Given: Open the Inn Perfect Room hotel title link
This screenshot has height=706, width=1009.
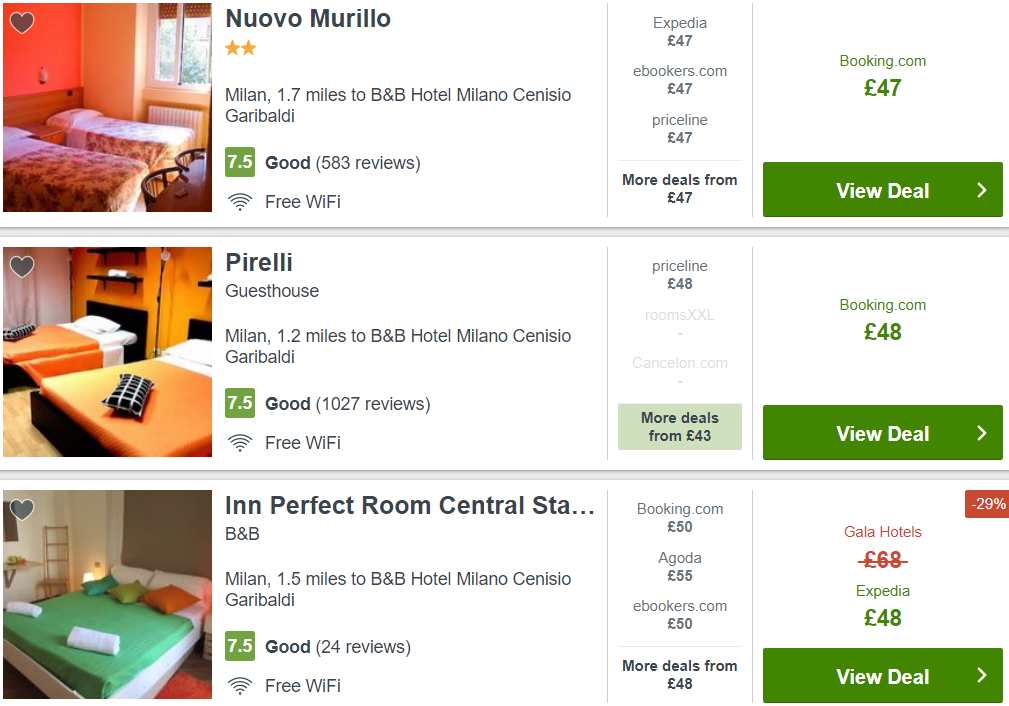Looking at the screenshot, I should pyautogui.click(x=409, y=506).
